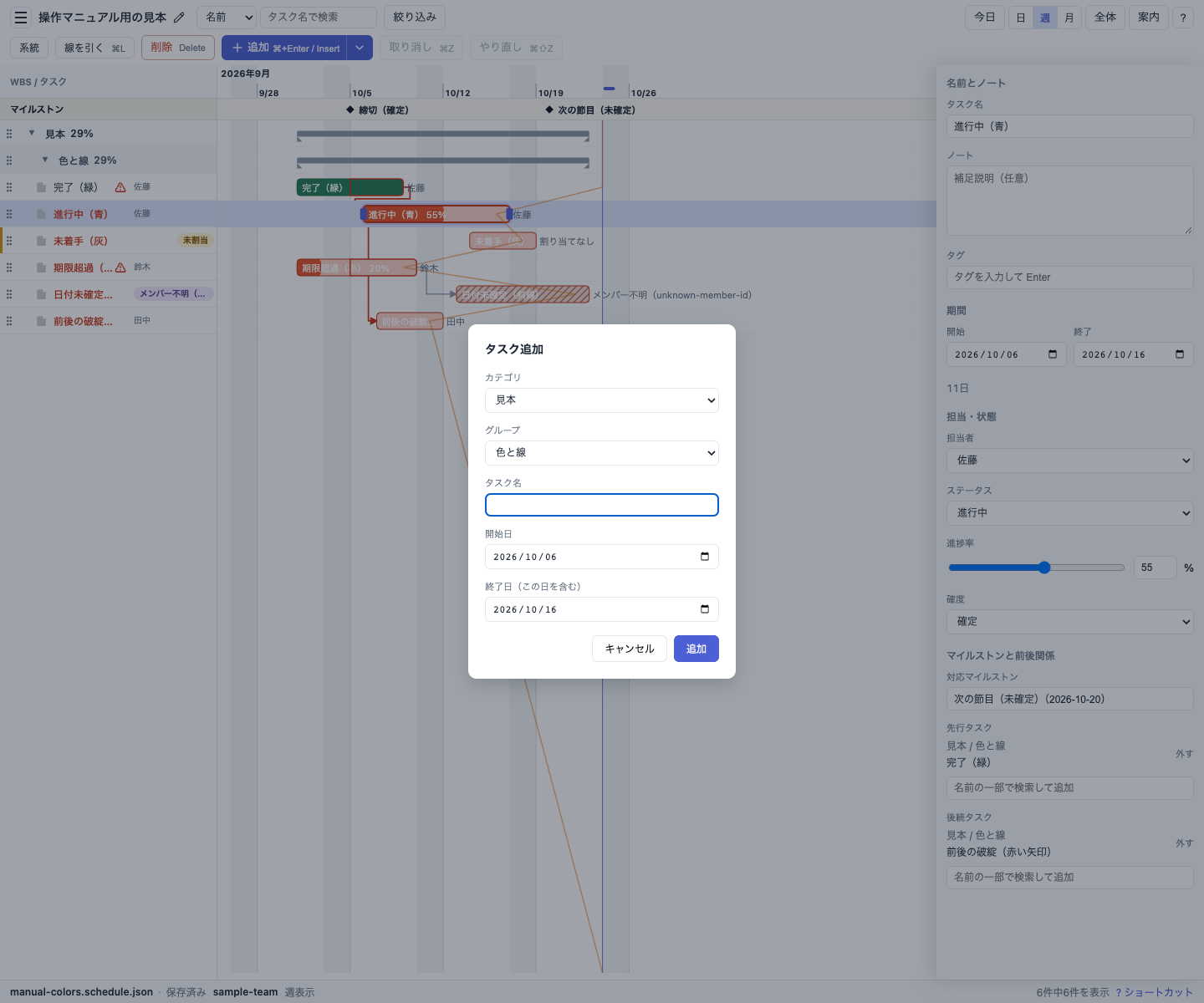Open calendar picker in 開始日 field

[x=705, y=557]
